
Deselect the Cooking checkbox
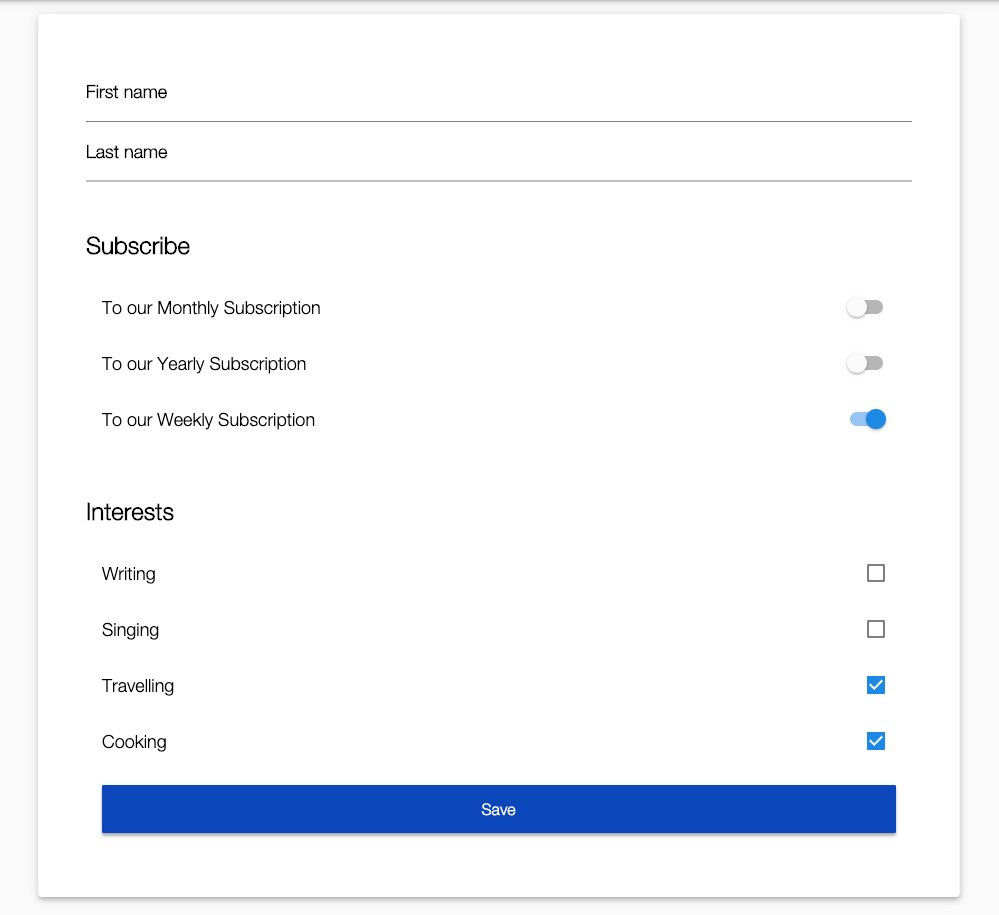(876, 742)
